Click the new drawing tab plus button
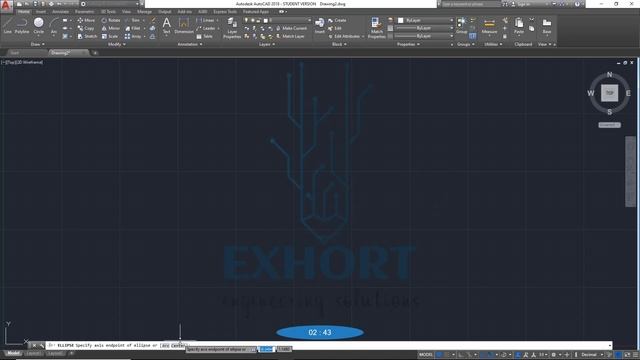This screenshot has width=640, height=360. [x=95, y=53]
